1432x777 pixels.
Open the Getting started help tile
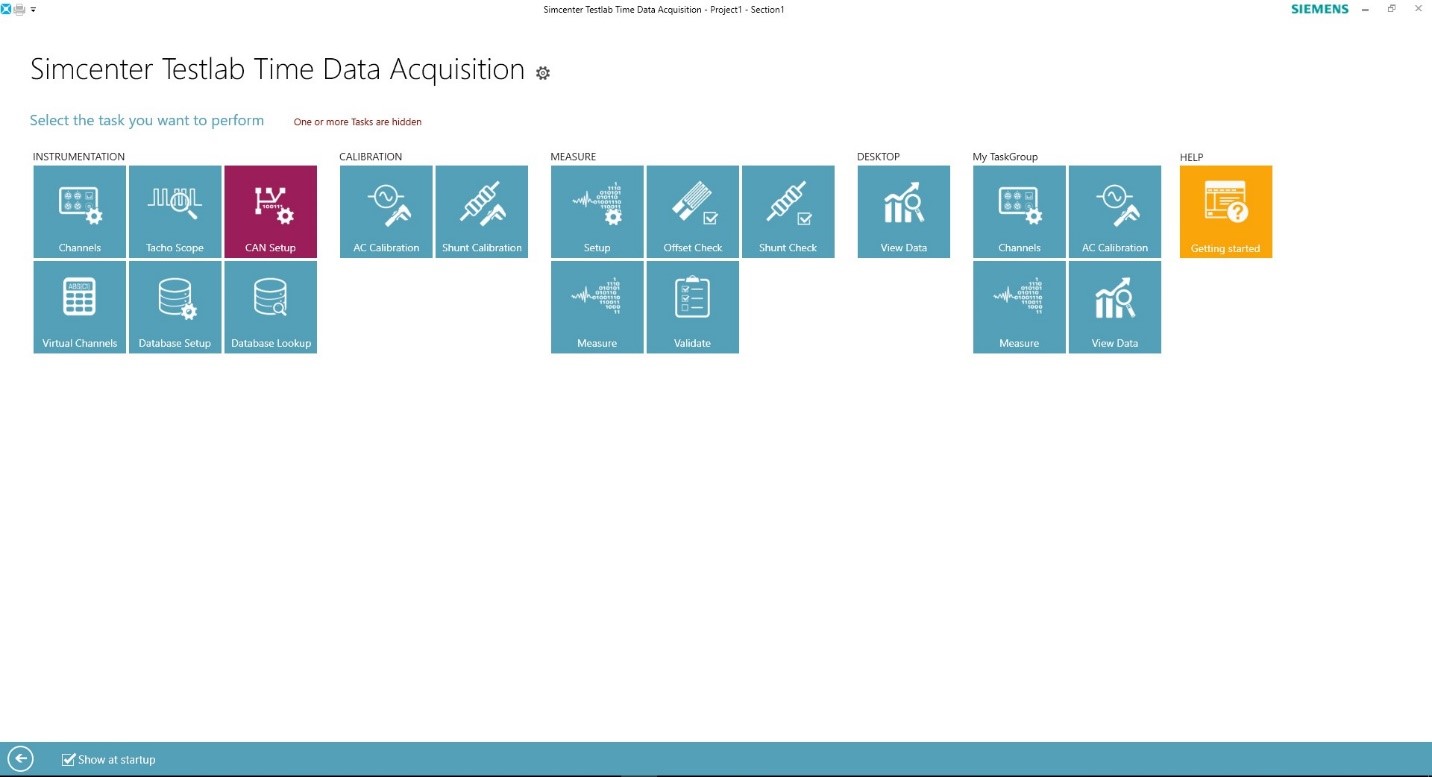(x=1226, y=212)
